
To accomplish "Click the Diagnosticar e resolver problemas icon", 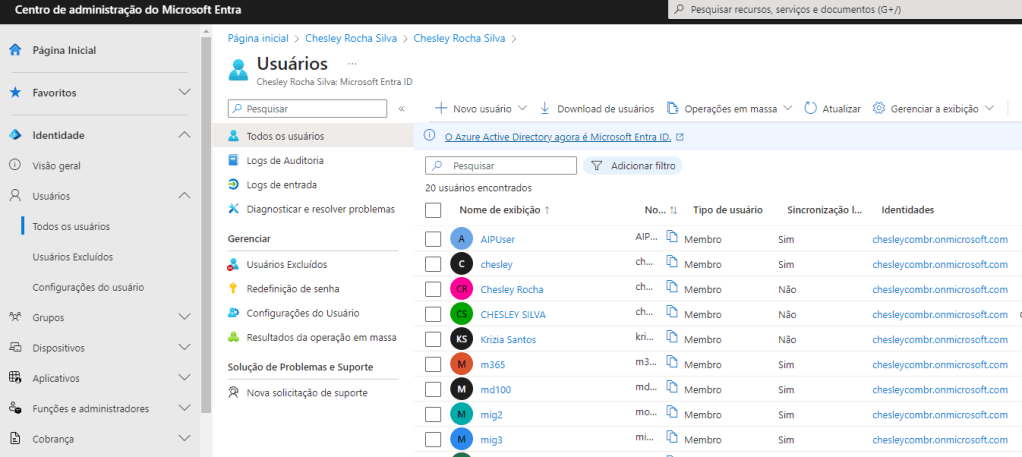I will (233, 209).
